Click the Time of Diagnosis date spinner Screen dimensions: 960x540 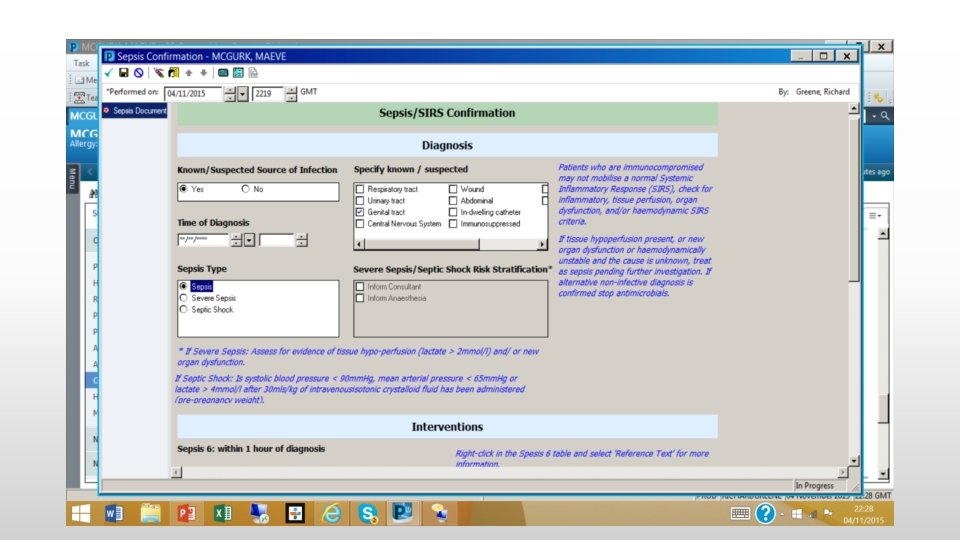coord(236,240)
